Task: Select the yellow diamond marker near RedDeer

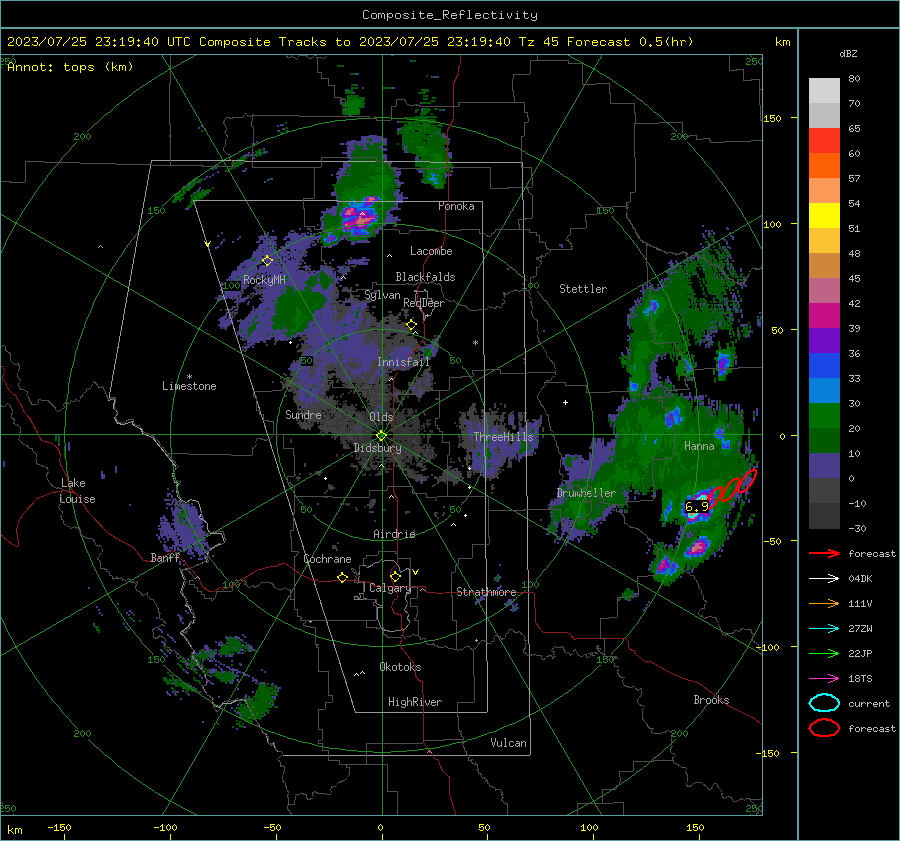Action: coord(411,325)
